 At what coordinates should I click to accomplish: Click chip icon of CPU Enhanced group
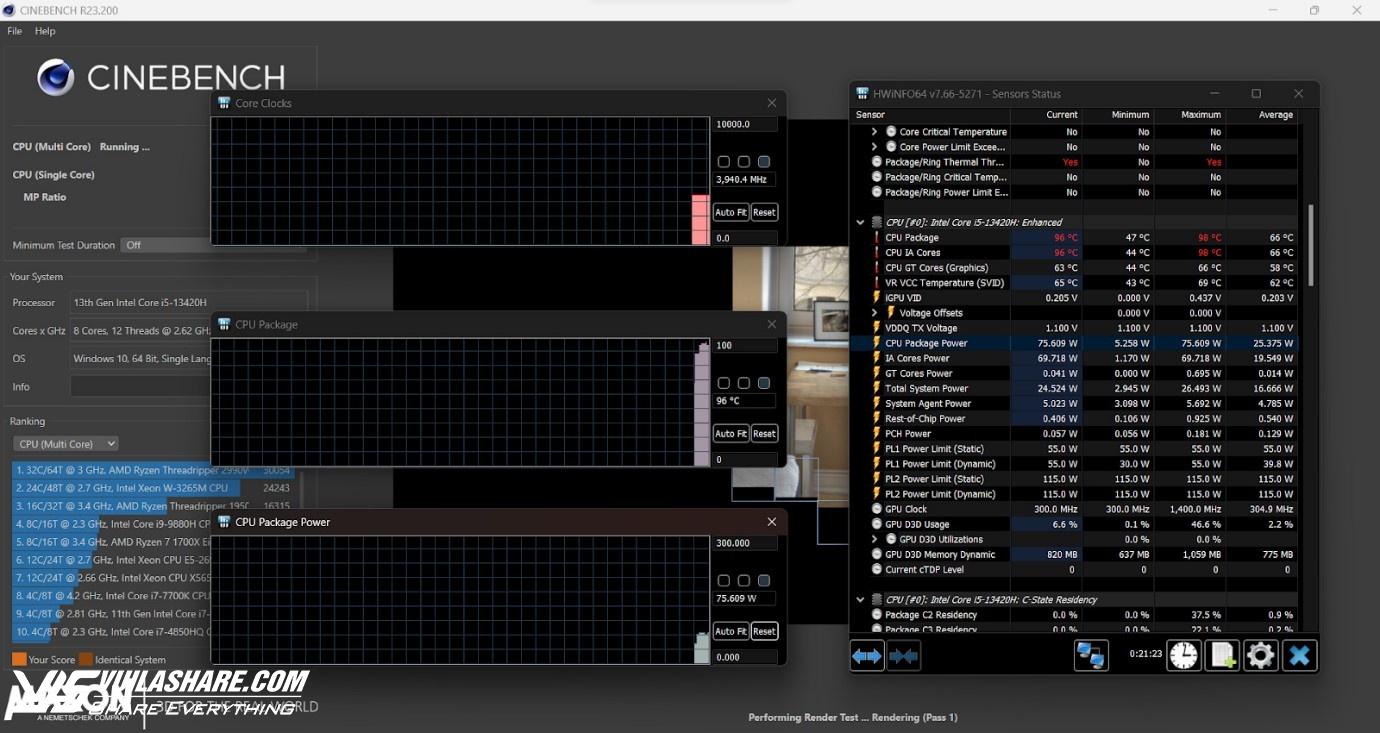click(x=877, y=223)
